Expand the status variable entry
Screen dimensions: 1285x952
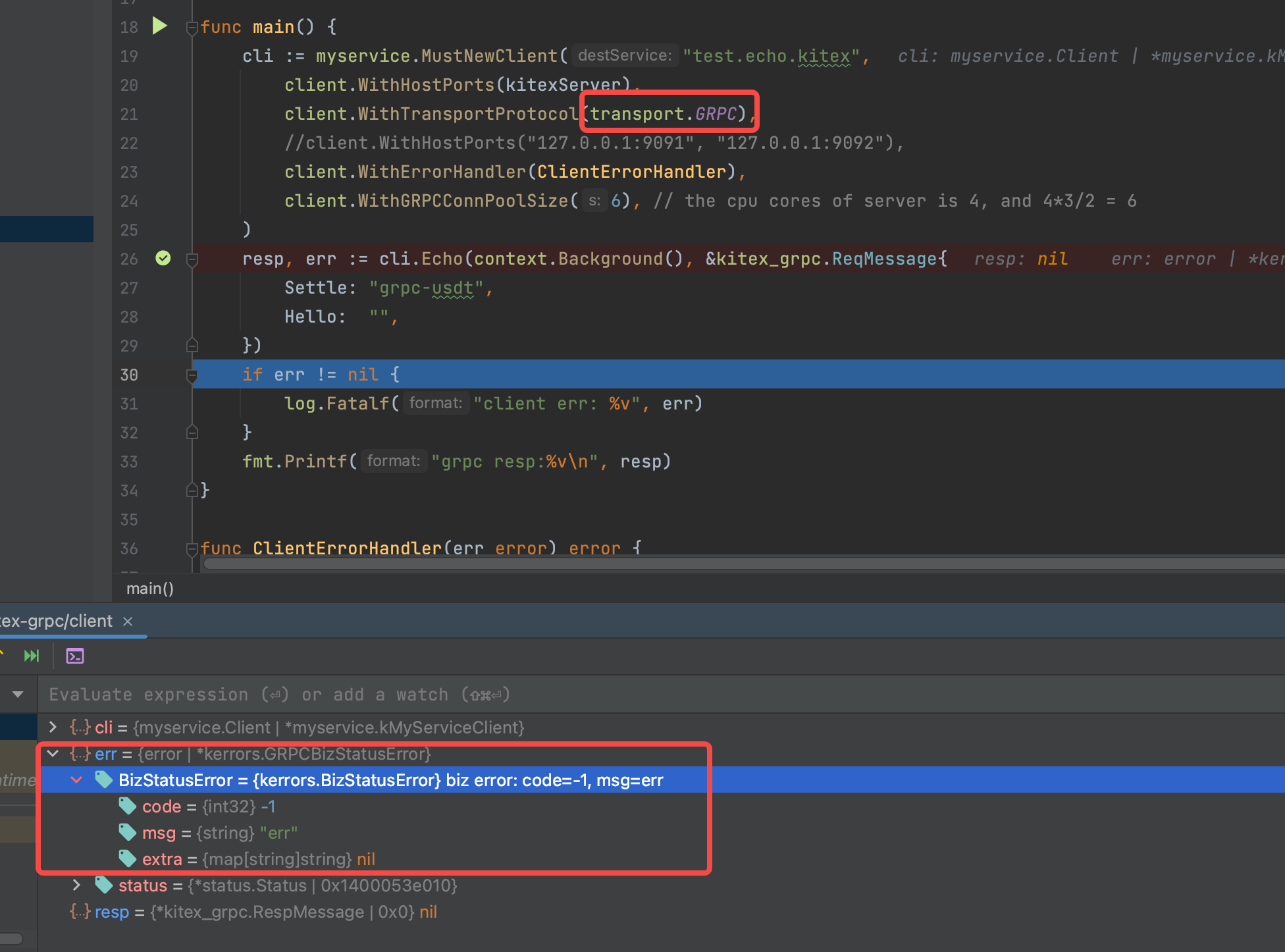[x=76, y=885]
